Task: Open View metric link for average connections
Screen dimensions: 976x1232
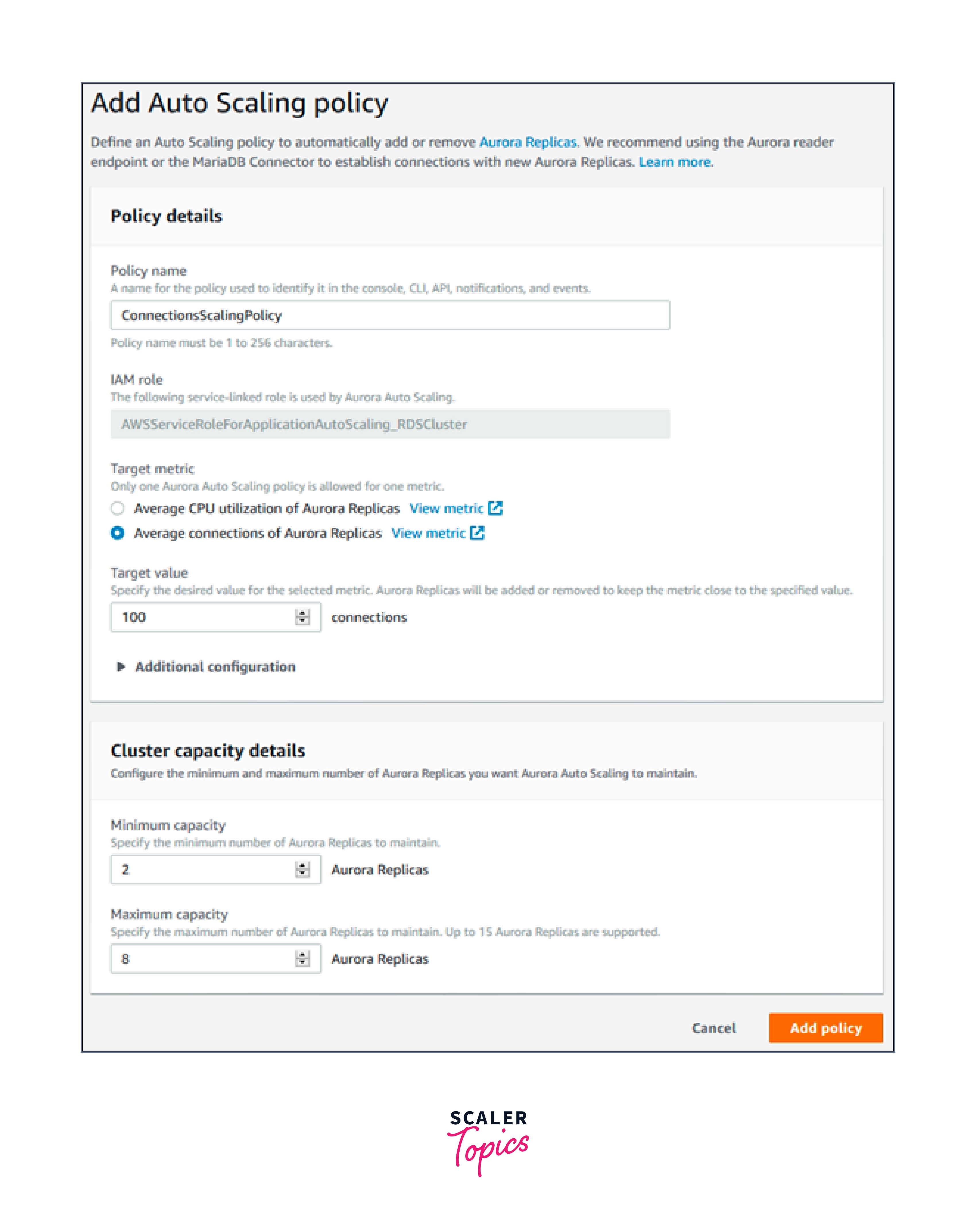Action: (429, 533)
